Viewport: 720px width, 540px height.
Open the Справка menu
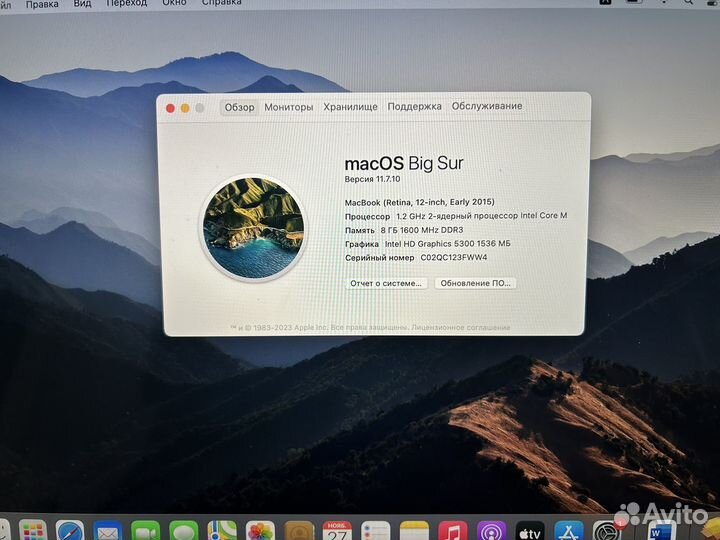click(x=222, y=3)
